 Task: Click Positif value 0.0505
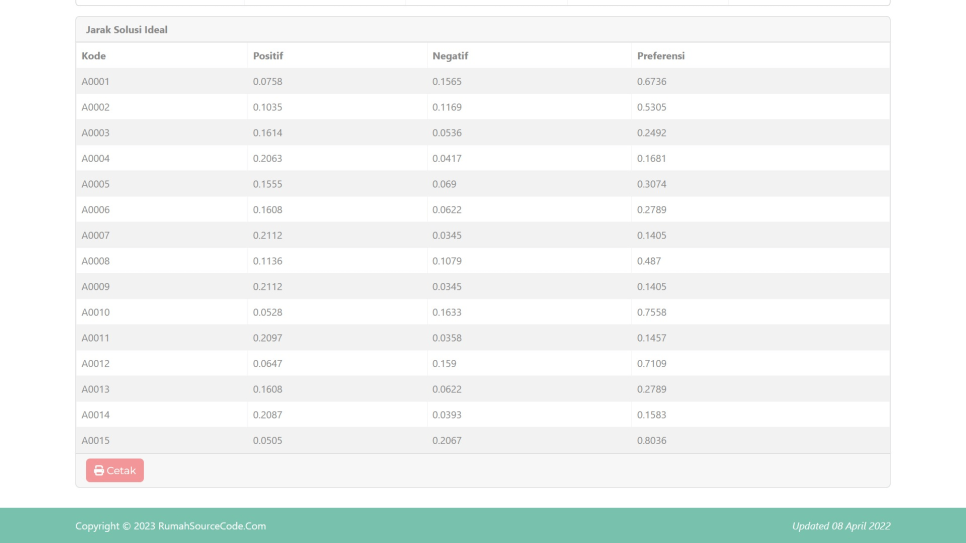[267, 440]
